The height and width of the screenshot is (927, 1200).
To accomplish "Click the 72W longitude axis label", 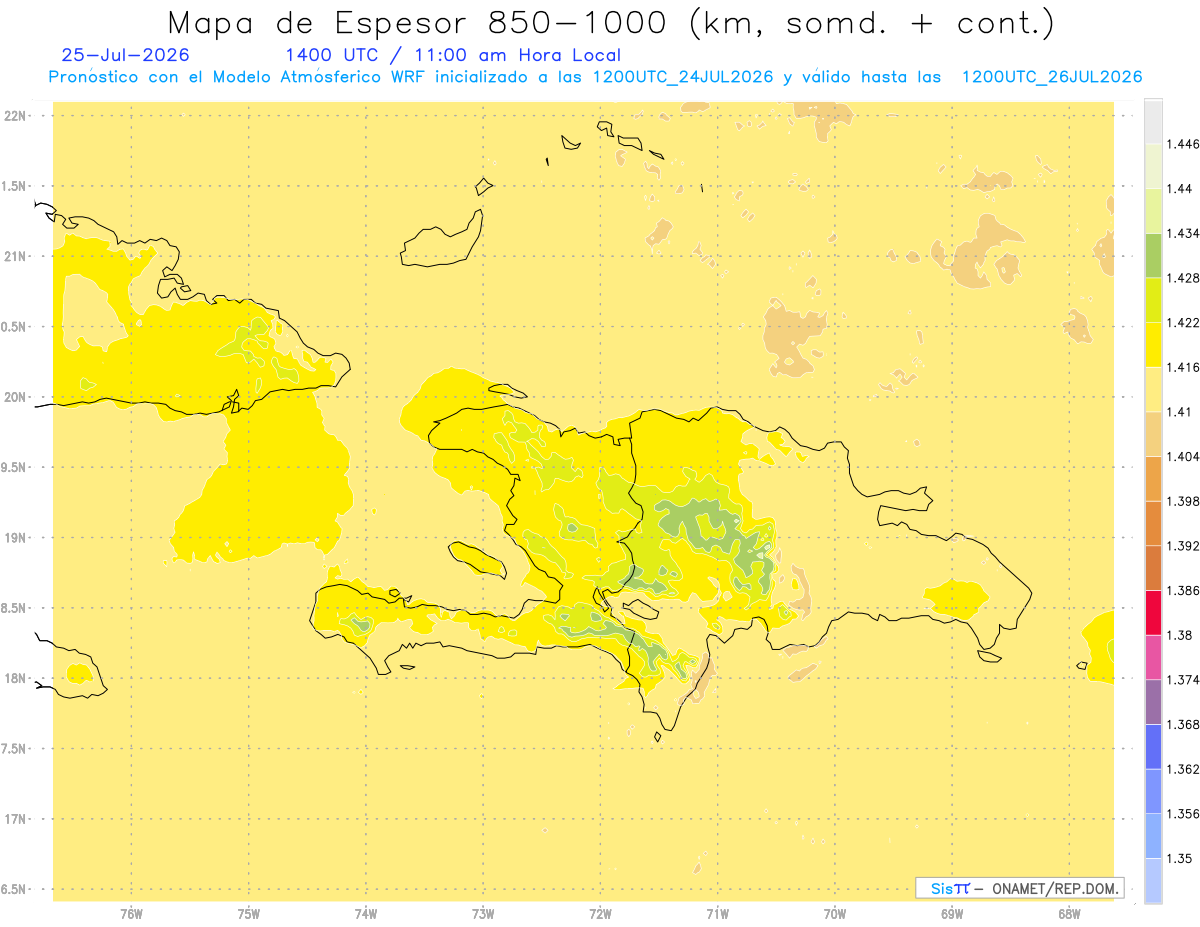I will coord(600,914).
